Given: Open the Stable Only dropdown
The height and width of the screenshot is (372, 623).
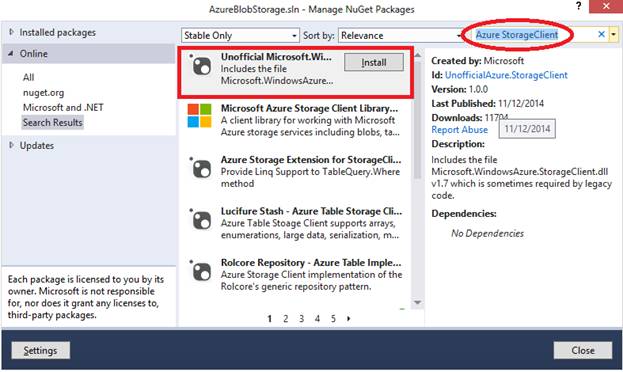Looking at the screenshot, I should pyautogui.click(x=240, y=35).
